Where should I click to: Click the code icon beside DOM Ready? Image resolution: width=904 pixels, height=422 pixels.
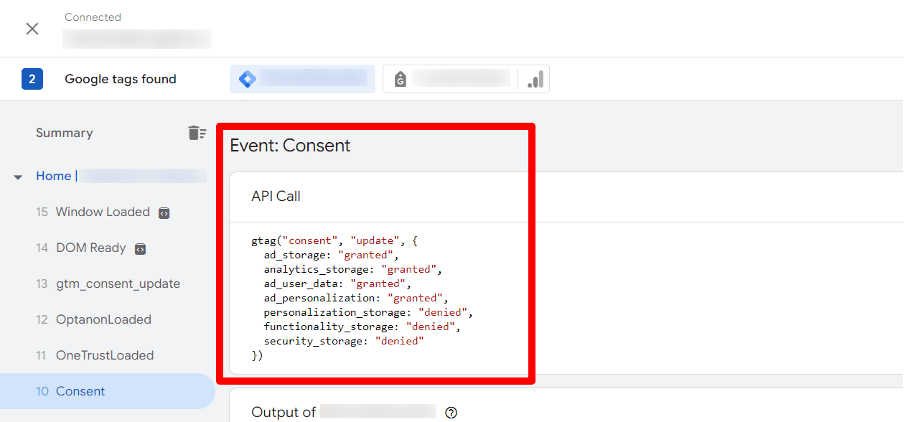click(141, 248)
